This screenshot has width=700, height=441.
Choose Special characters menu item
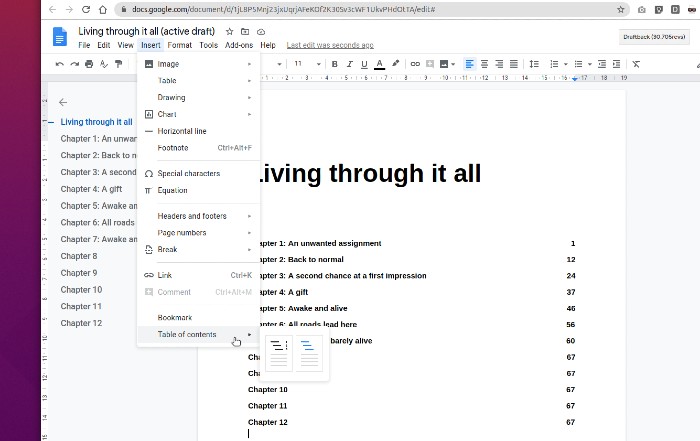coord(198,174)
